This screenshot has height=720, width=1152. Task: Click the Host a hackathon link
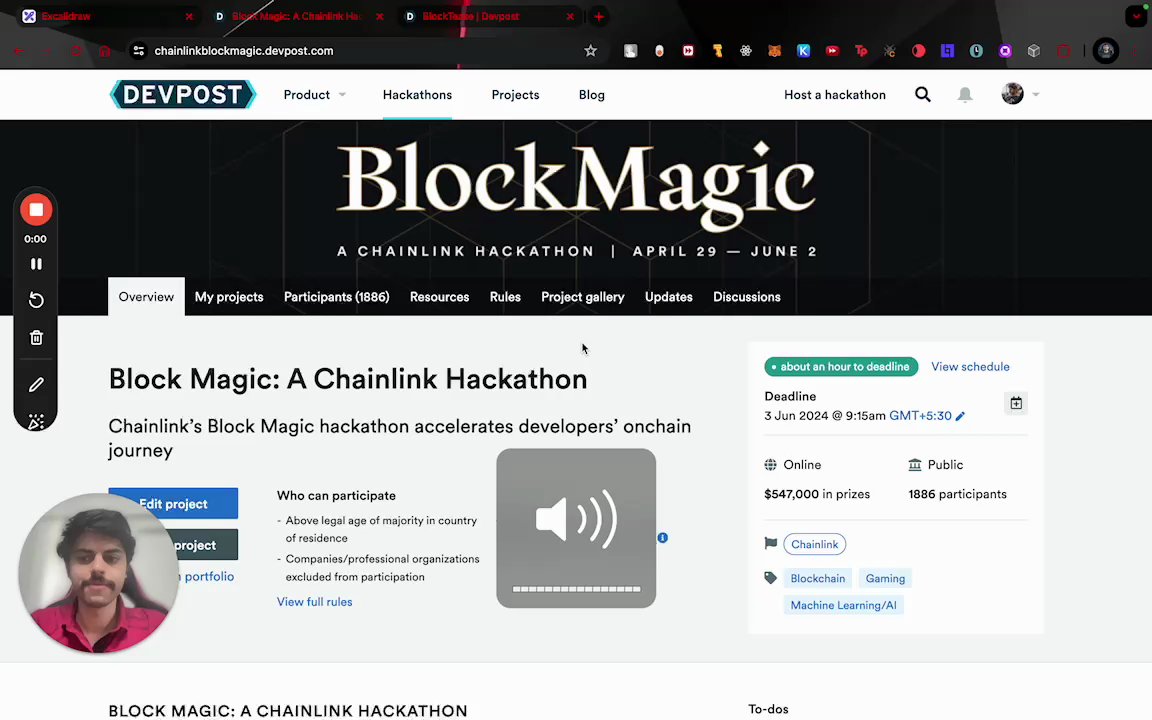pyautogui.click(x=835, y=95)
